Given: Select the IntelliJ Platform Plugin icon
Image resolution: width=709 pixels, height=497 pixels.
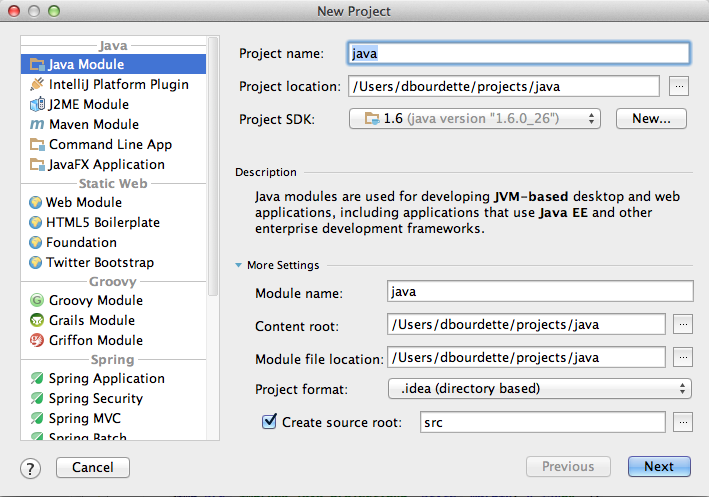Looking at the screenshot, I should [x=37, y=84].
